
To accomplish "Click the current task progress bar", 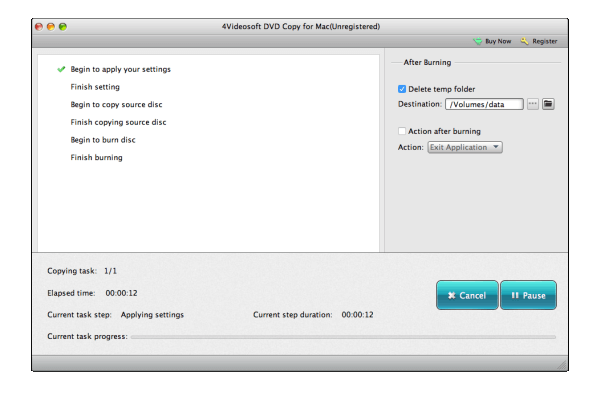I will coord(343,337).
